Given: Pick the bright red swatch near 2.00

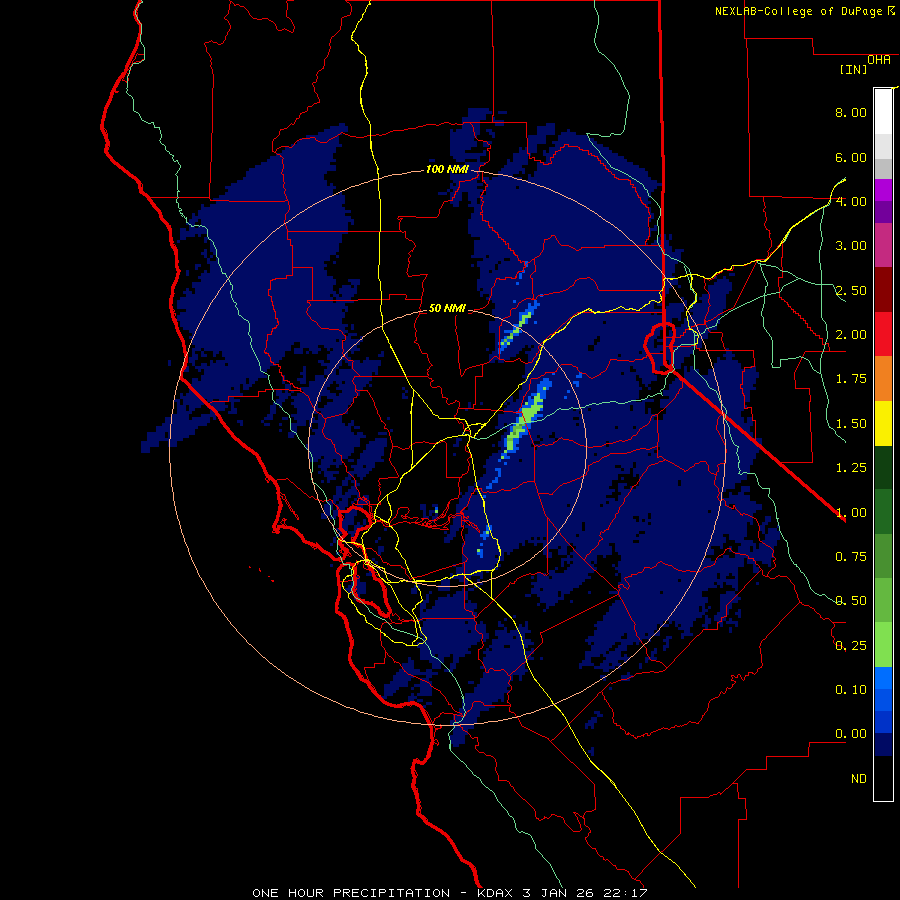Looking at the screenshot, I should pos(883,334).
